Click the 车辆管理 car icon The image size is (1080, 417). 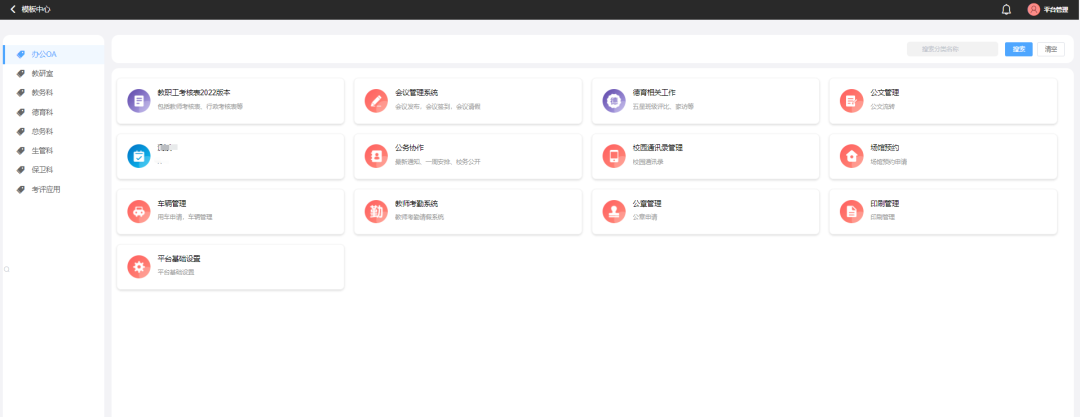pos(138,211)
